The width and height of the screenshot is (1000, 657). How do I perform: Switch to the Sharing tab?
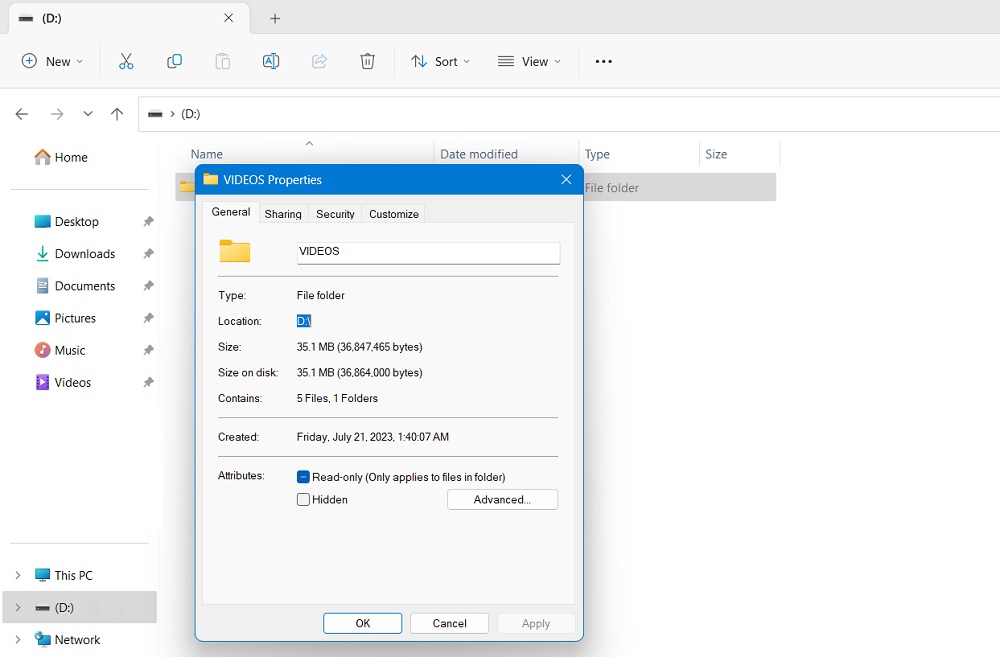(283, 213)
